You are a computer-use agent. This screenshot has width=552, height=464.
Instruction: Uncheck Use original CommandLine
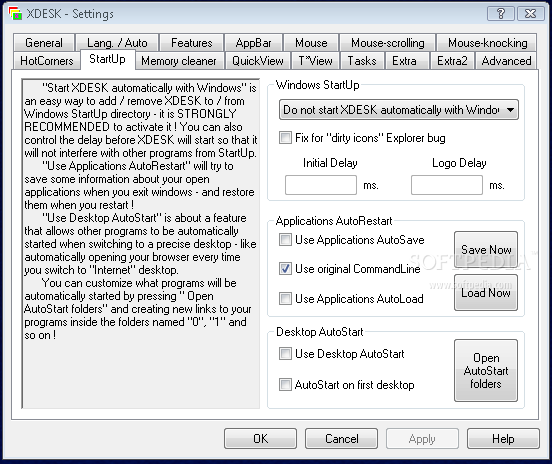tap(285, 269)
